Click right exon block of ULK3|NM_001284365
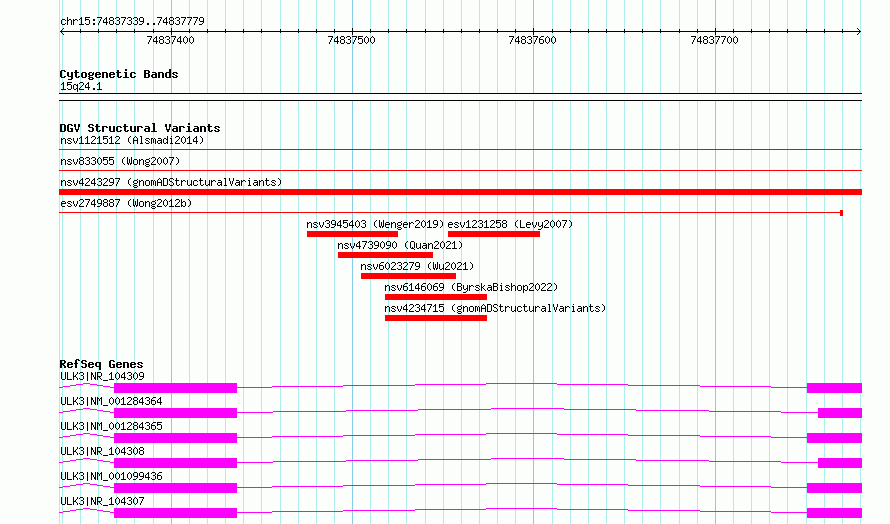 [834, 438]
